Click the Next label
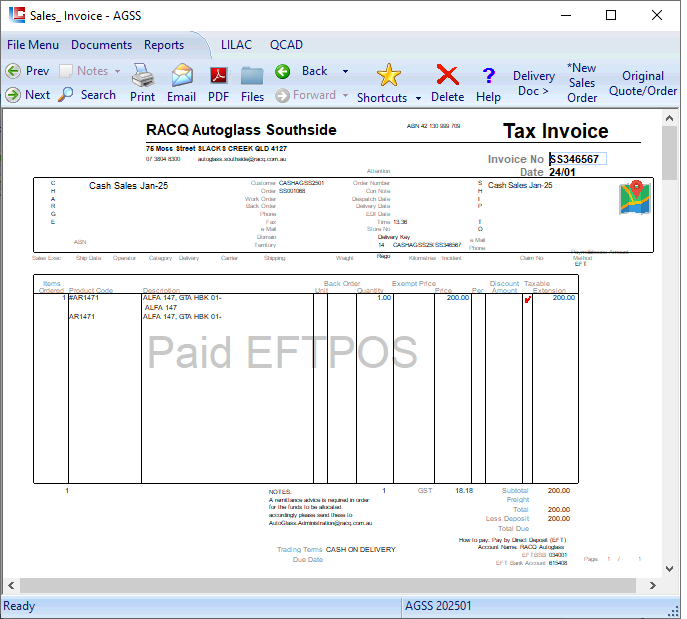This screenshot has height=619, width=687. coord(38,95)
